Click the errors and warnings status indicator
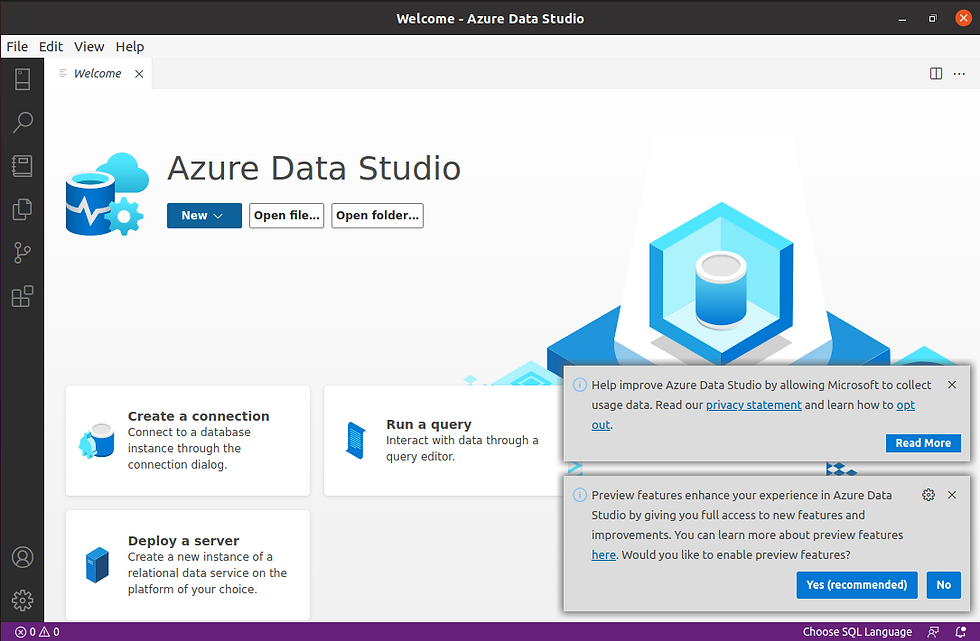The height and width of the screenshot is (641, 980). [38, 632]
